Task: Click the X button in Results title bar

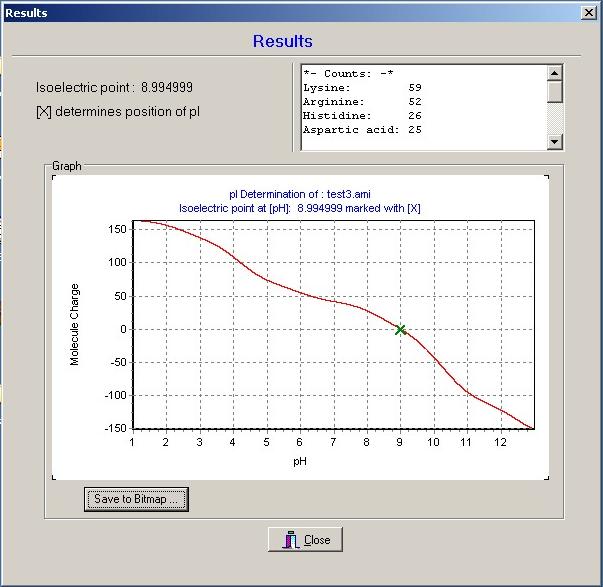Action: pyautogui.click(x=589, y=13)
